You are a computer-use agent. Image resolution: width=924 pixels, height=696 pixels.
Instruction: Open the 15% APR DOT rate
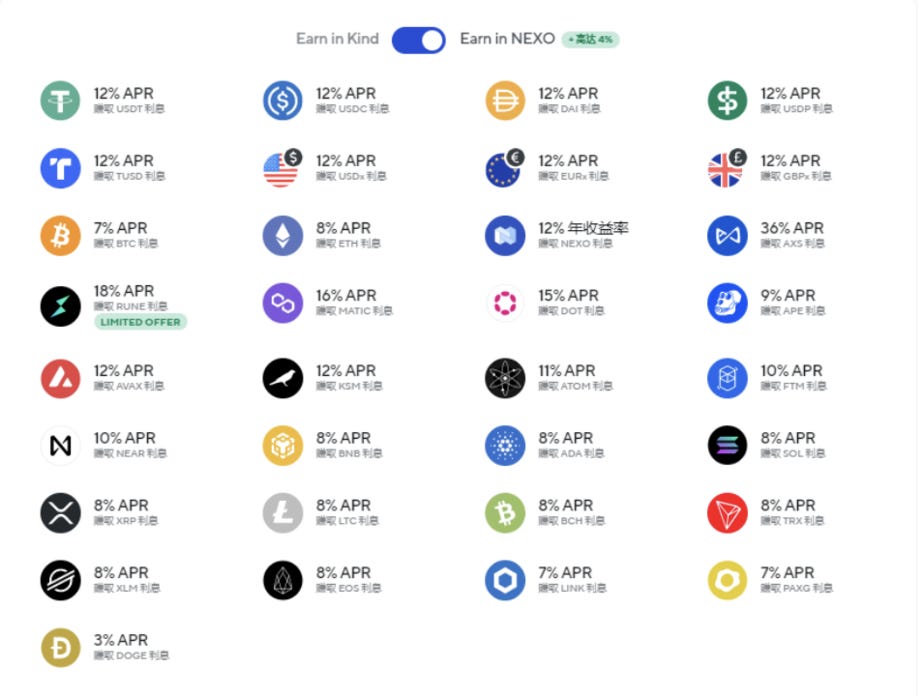(x=569, y=296)
